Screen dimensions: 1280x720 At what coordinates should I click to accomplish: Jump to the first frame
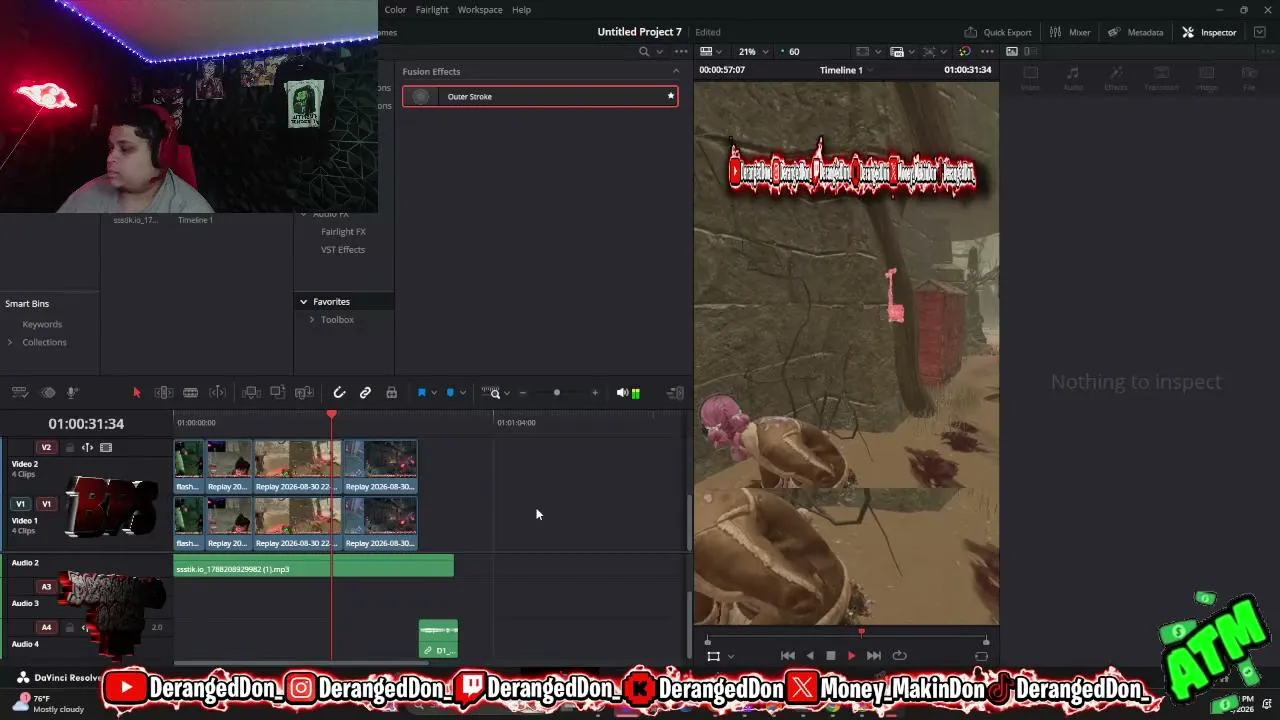[x=788, y=656]
